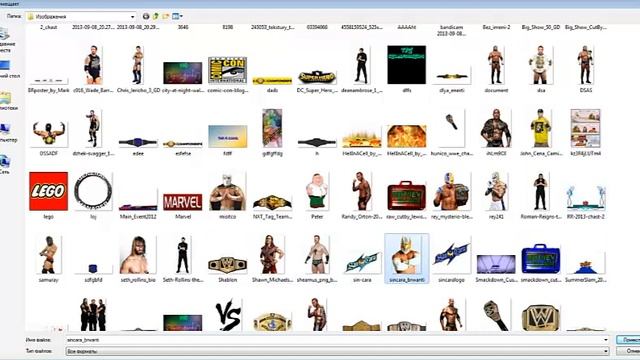This screenshot has height=360, width=640.
Task: Create a new folder with the toolbar icon
Action: 166,16
